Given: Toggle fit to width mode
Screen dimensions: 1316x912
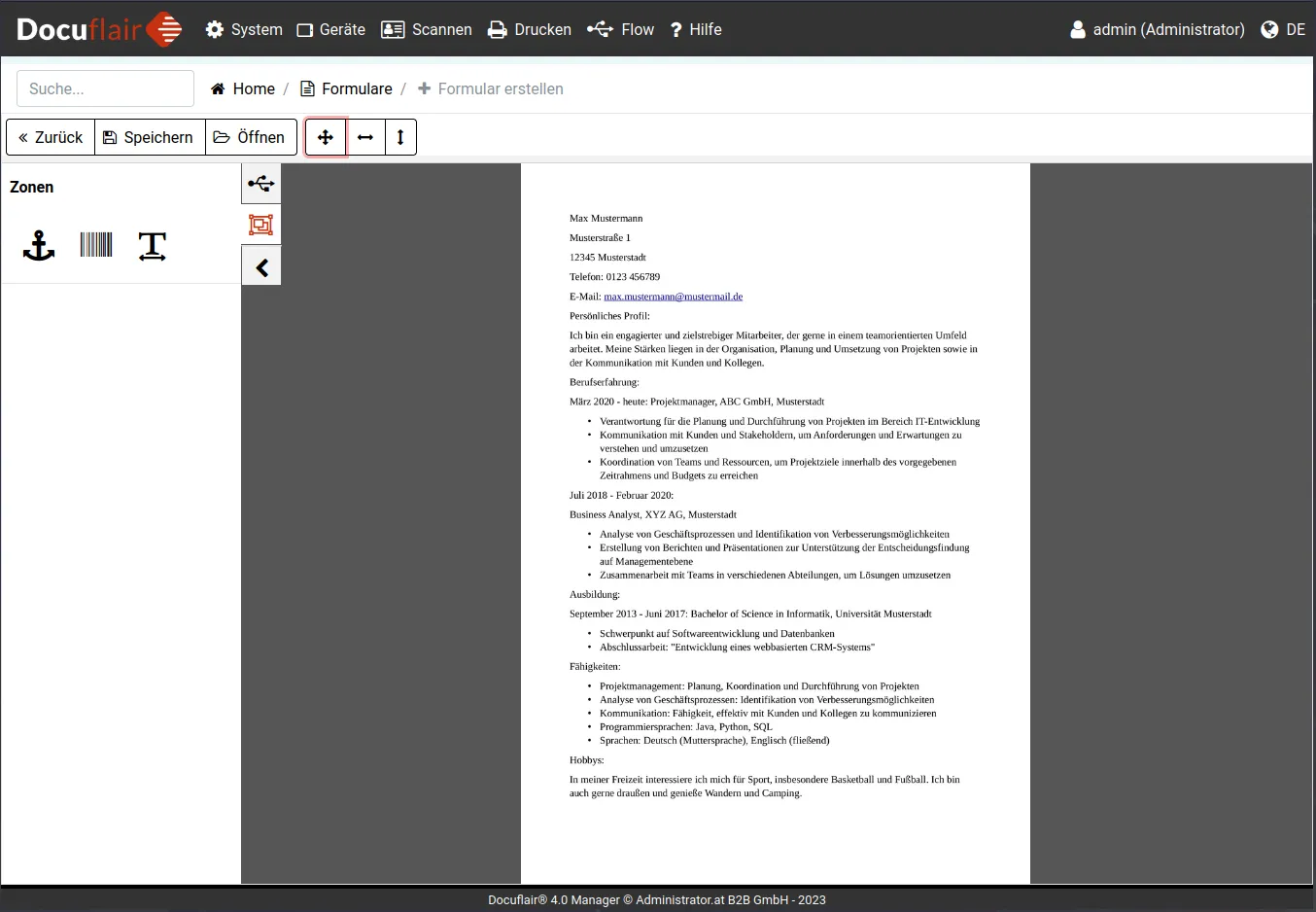Looking at the screenshot, I should tap(365, 137).
